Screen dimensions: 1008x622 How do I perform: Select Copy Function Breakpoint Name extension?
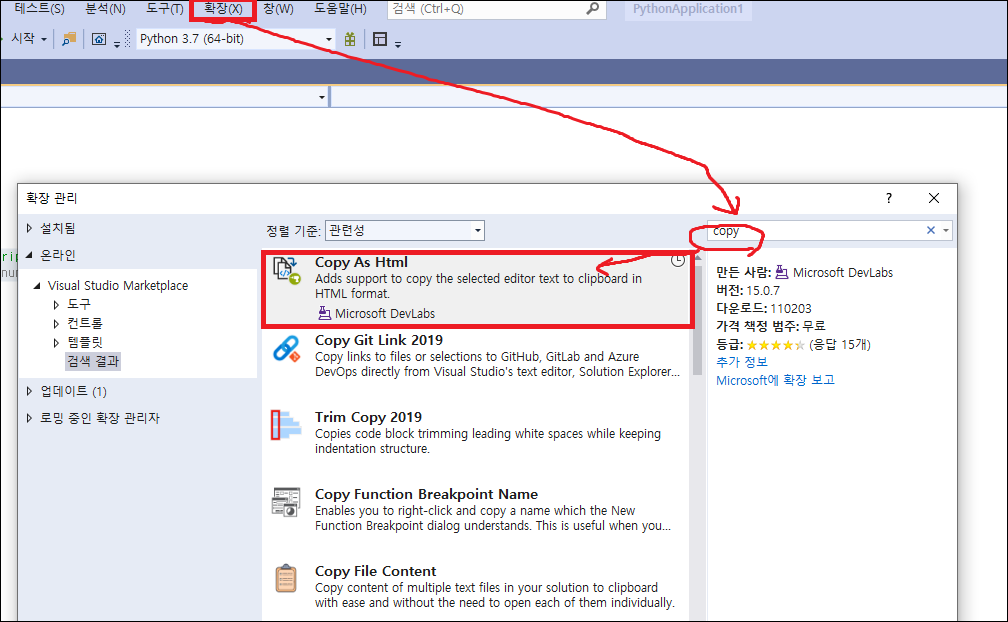pos(477,510)
